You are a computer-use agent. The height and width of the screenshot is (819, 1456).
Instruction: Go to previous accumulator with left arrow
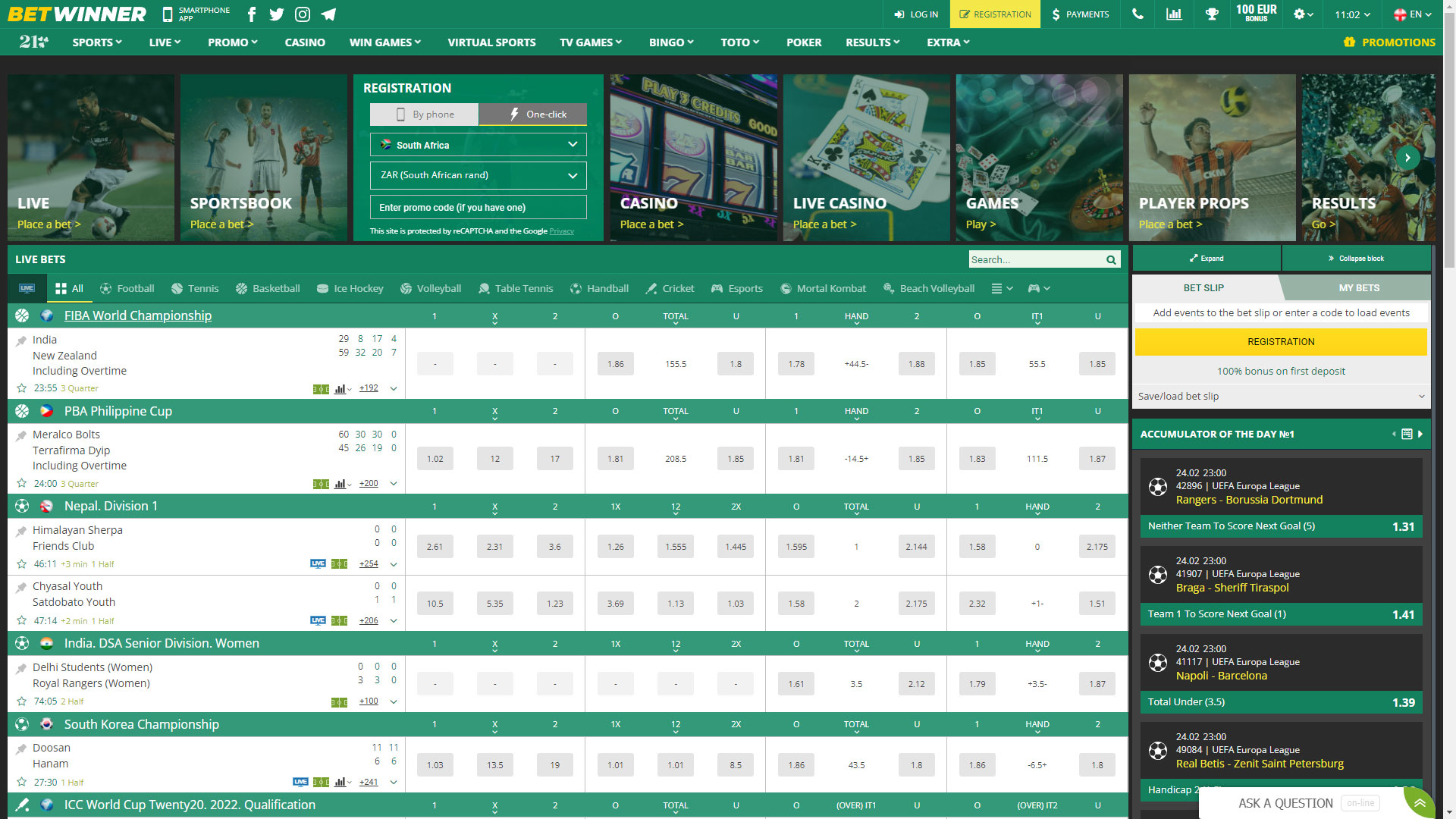(x=1394, y=435)
